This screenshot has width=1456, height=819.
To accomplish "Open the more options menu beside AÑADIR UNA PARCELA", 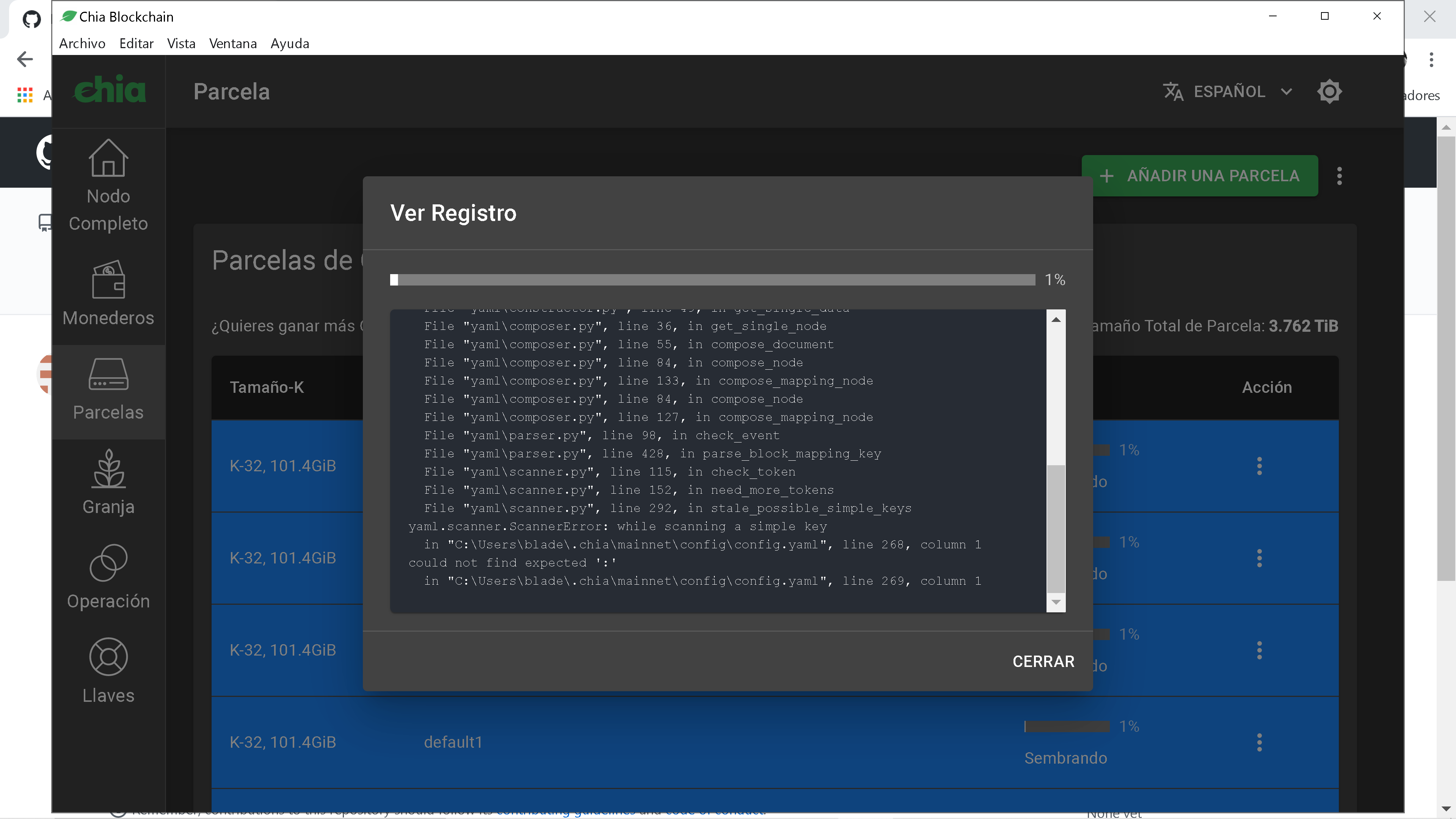I will coord(1339,176).
